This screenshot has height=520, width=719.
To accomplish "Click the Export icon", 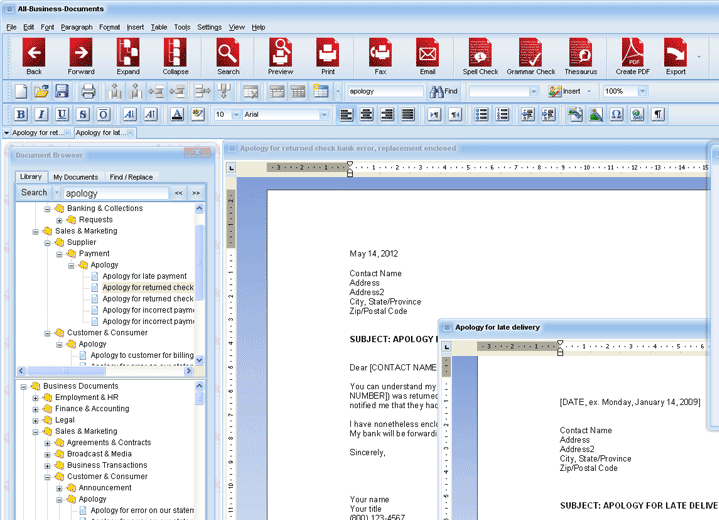I will pyautogui.click(x=675, y=57).
